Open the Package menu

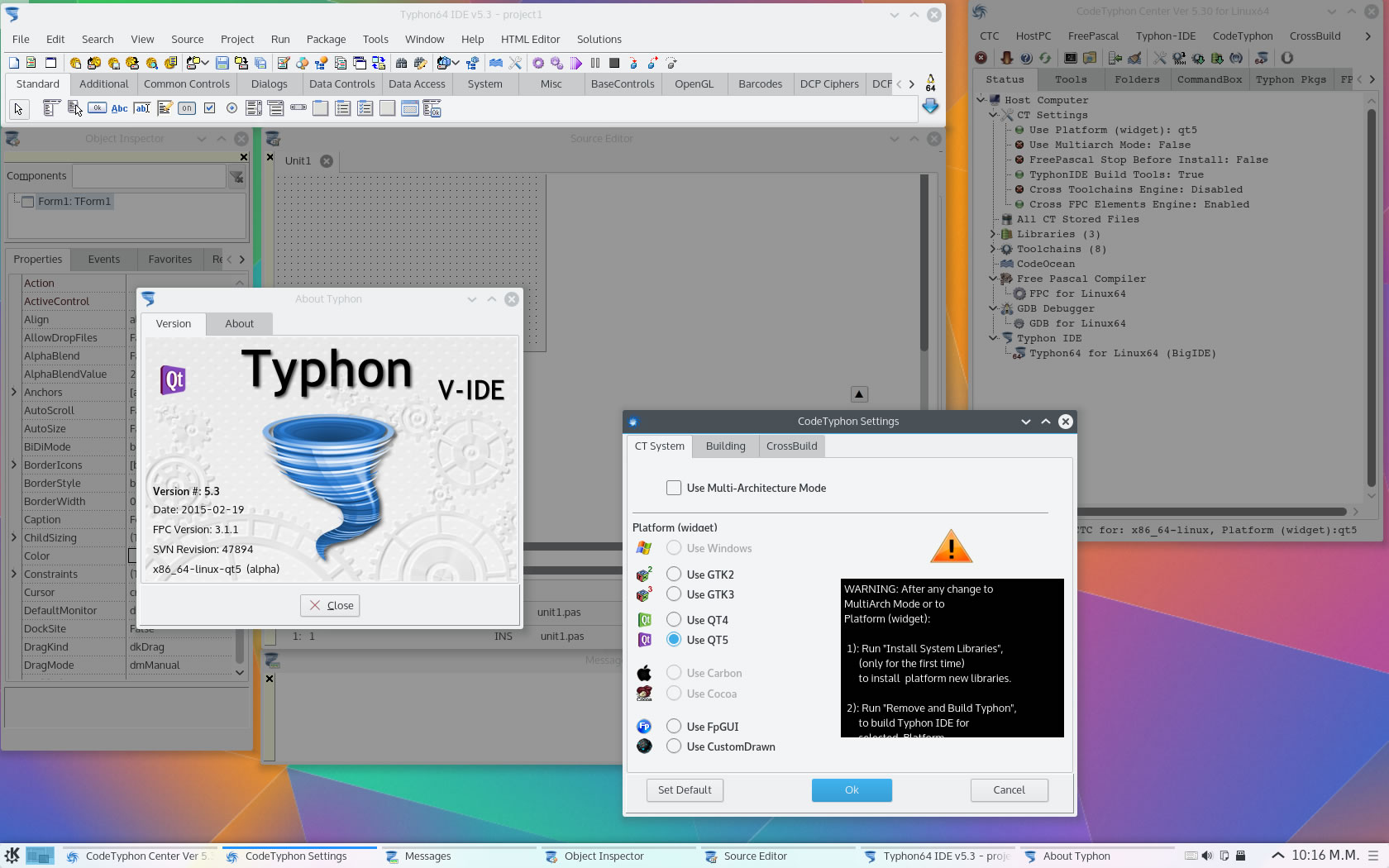click(x=326, y=39)
